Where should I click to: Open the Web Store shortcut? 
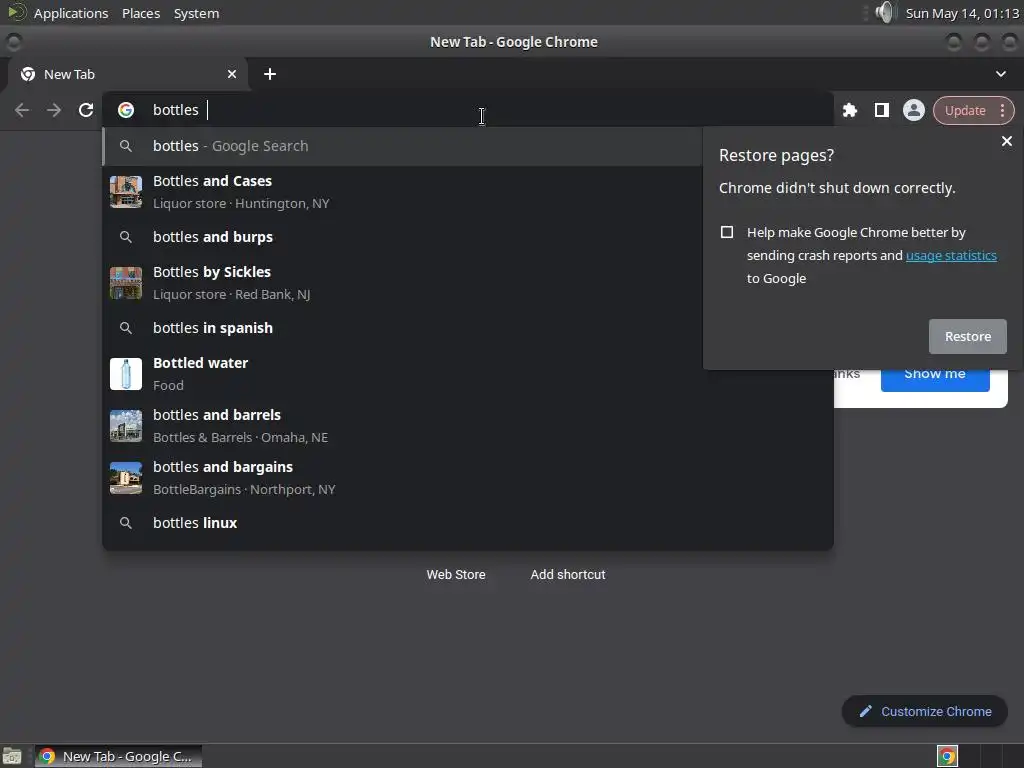tap(456, 575)
